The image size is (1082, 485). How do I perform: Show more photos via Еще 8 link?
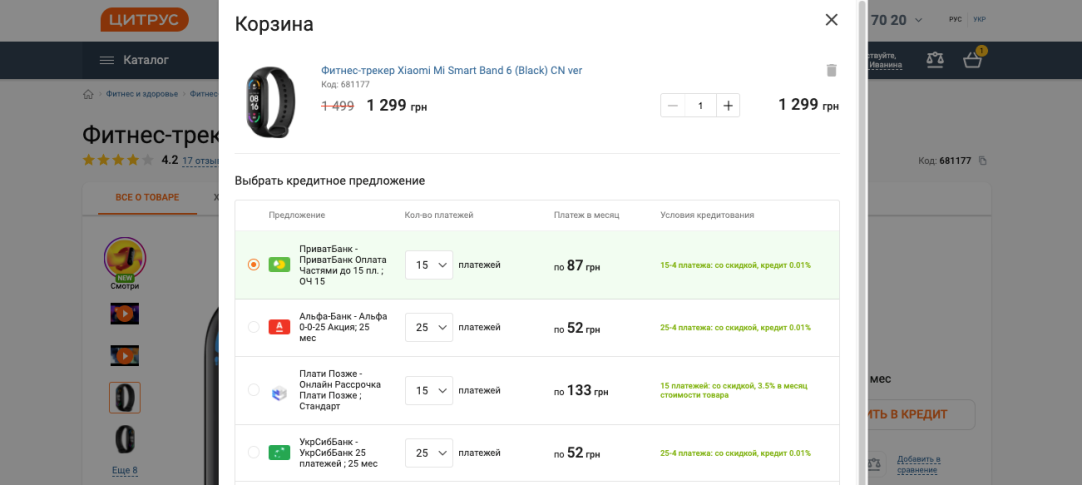click(125, 471)
